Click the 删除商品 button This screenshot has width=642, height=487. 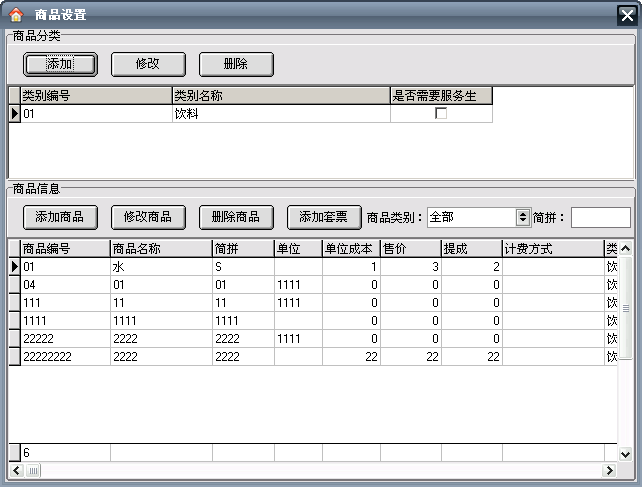(x=236, y=217)
